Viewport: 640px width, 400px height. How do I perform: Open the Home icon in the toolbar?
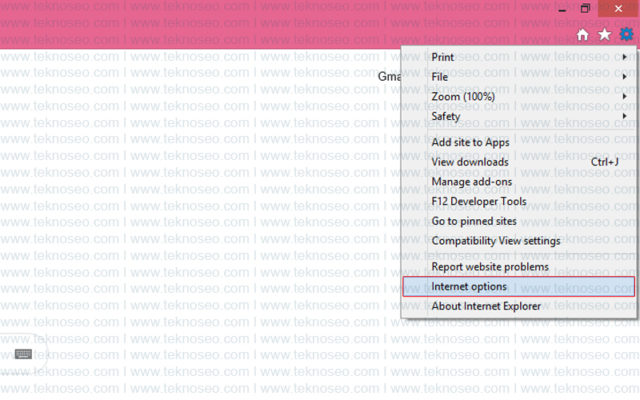tap(582, 35)
